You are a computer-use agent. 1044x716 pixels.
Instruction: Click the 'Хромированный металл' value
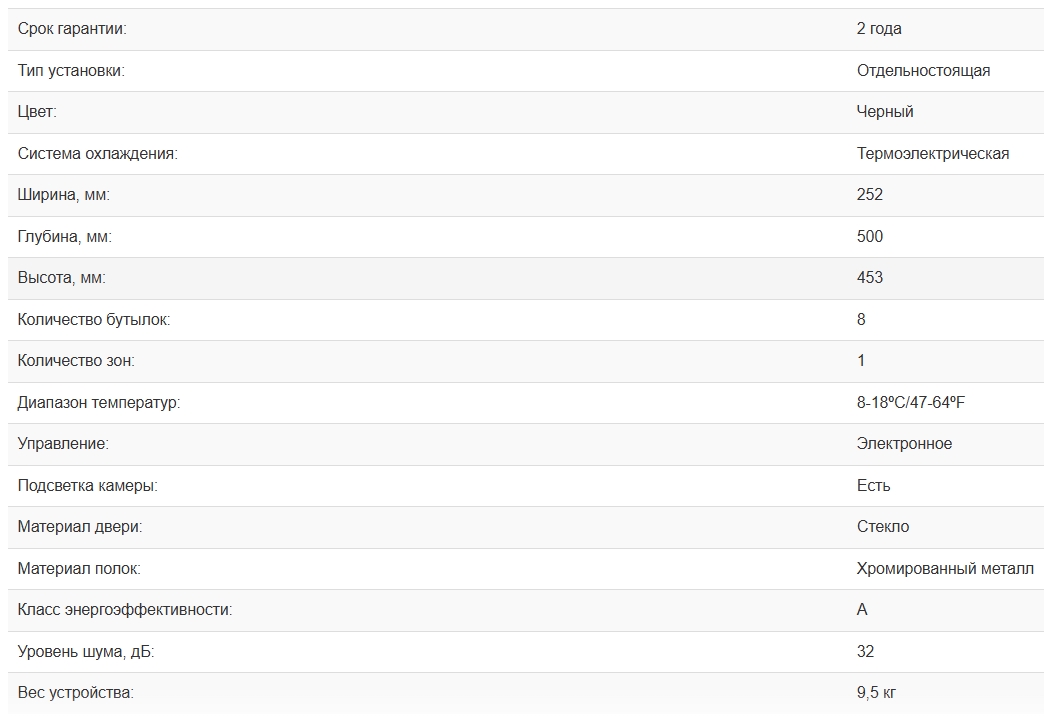[945, 568]
